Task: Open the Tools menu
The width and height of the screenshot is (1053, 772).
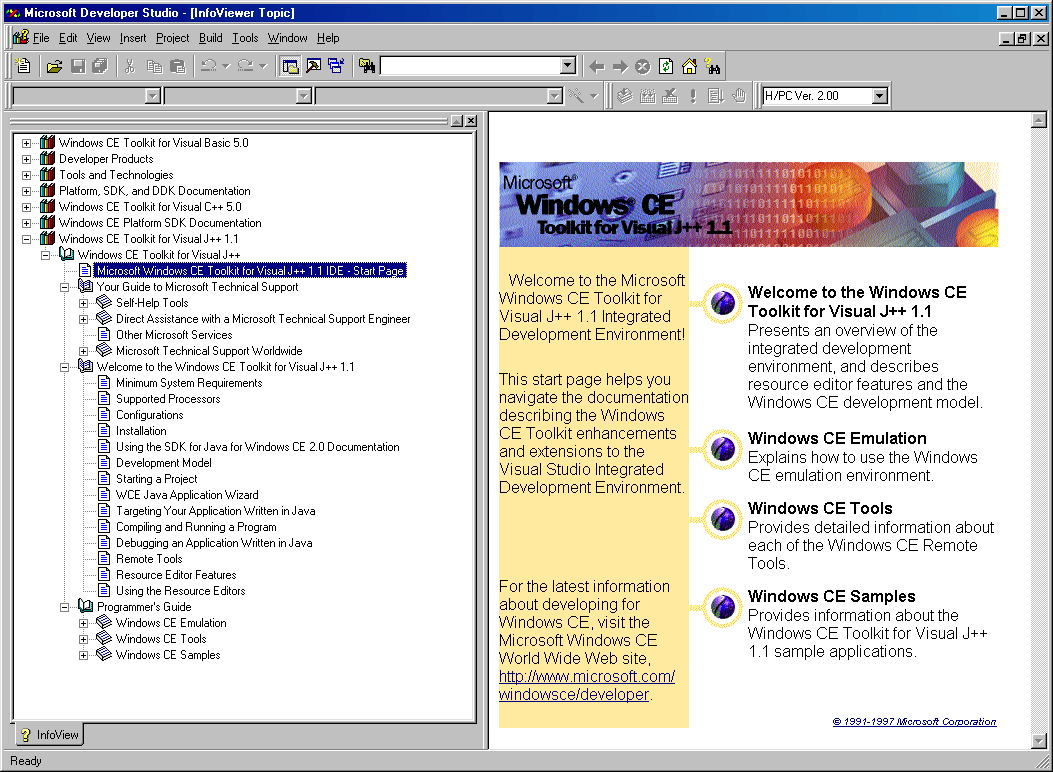Action: point(245,38)
